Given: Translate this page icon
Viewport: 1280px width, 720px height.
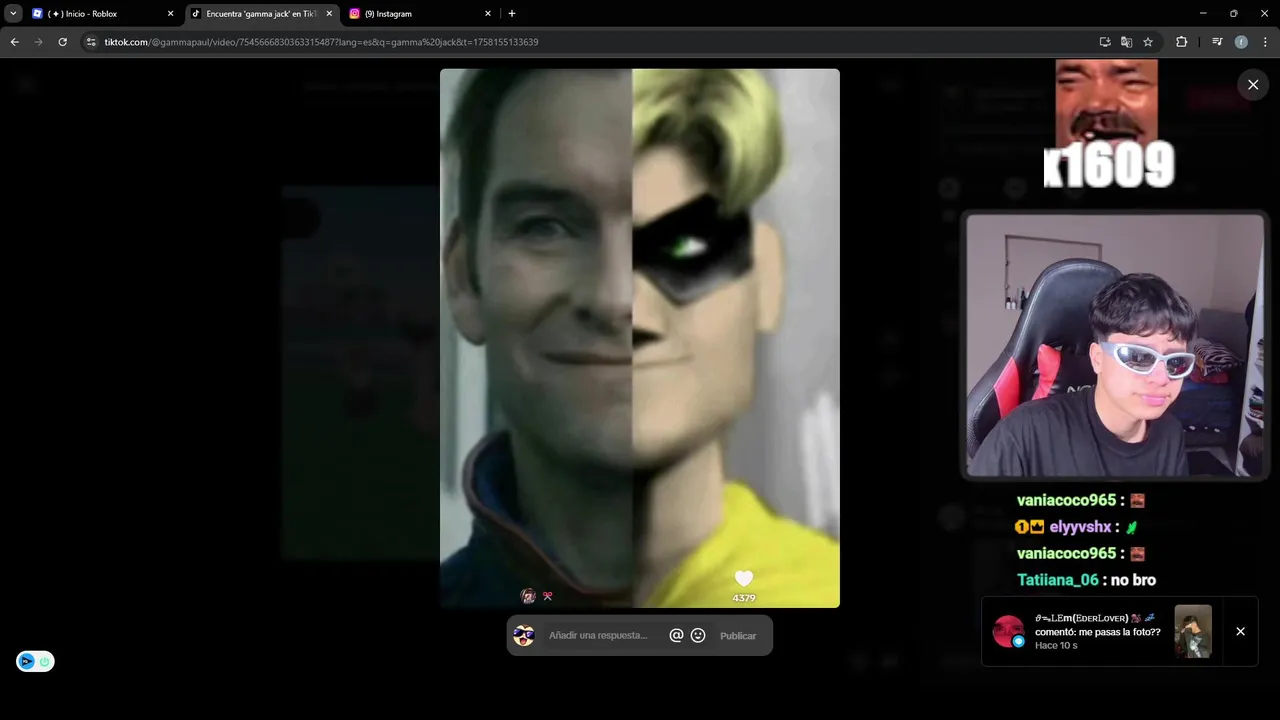Looking at the screenshot, I should 1126,42.
